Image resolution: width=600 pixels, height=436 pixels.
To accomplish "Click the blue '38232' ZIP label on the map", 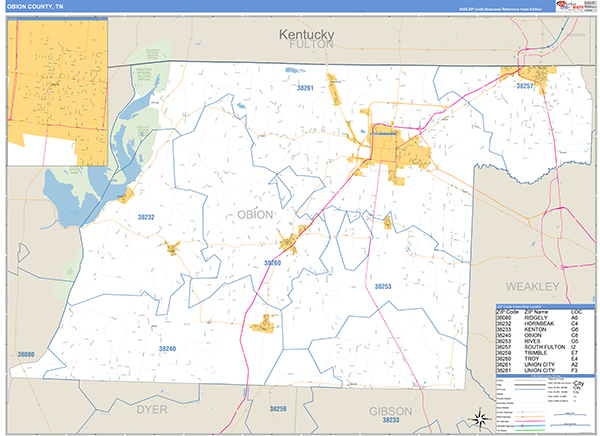I will [x=146, y=217].
